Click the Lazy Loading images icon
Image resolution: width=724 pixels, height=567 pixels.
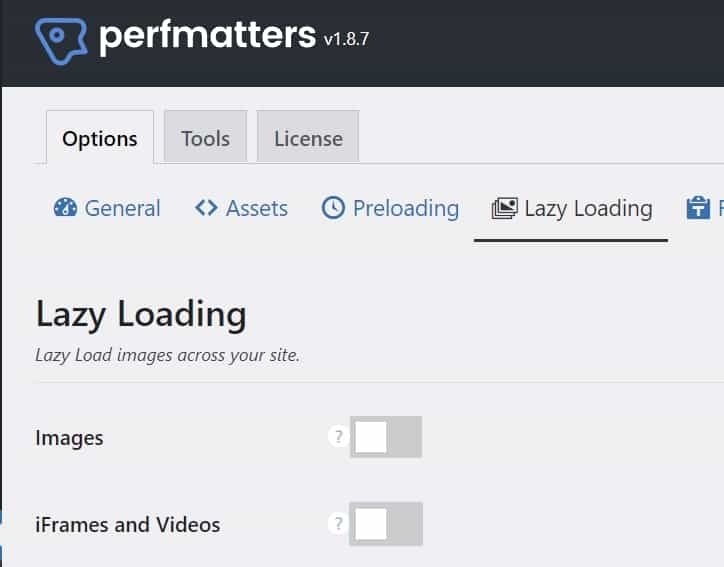[x=504, y=208]
